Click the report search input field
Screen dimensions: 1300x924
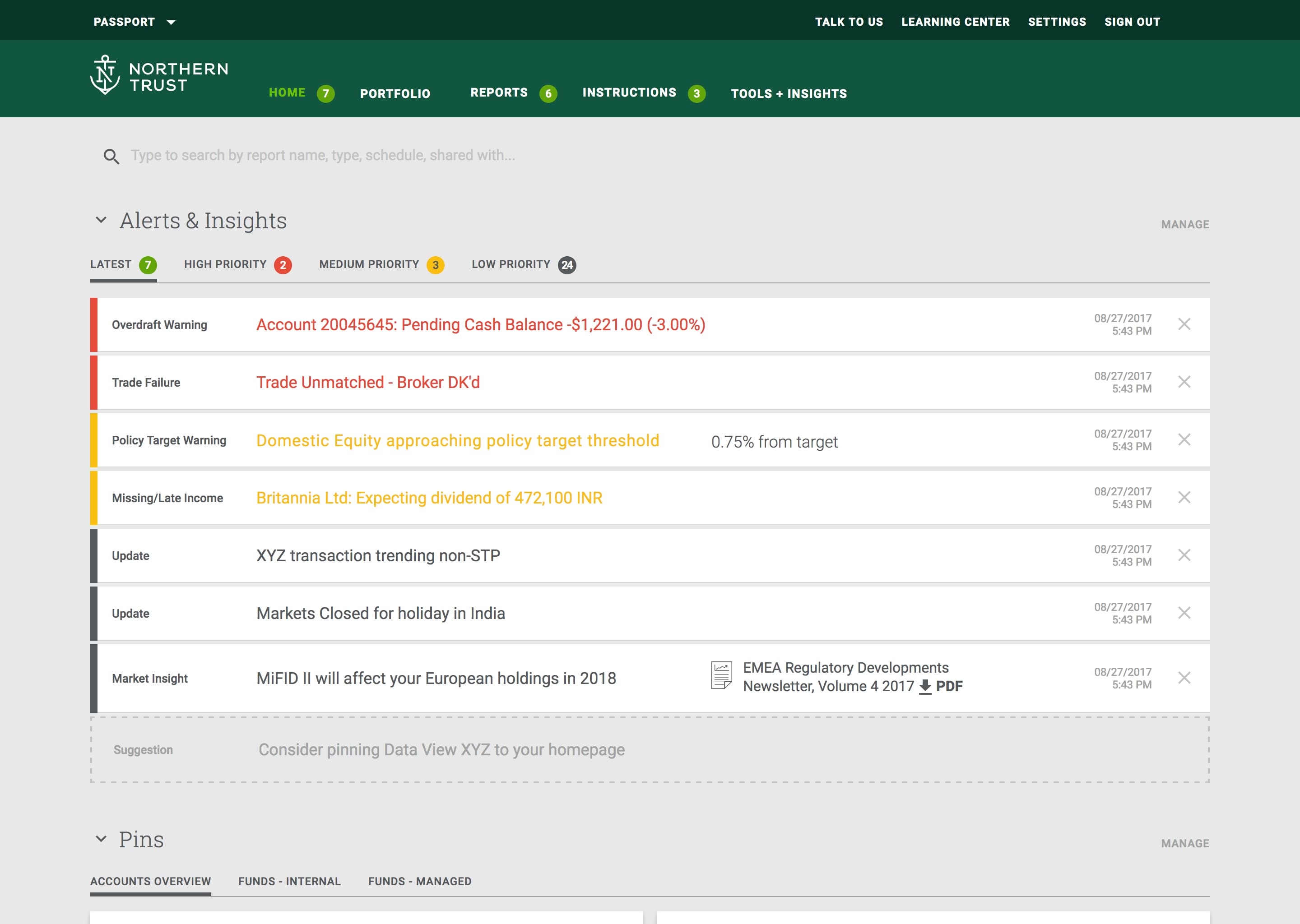pos(323,155)
